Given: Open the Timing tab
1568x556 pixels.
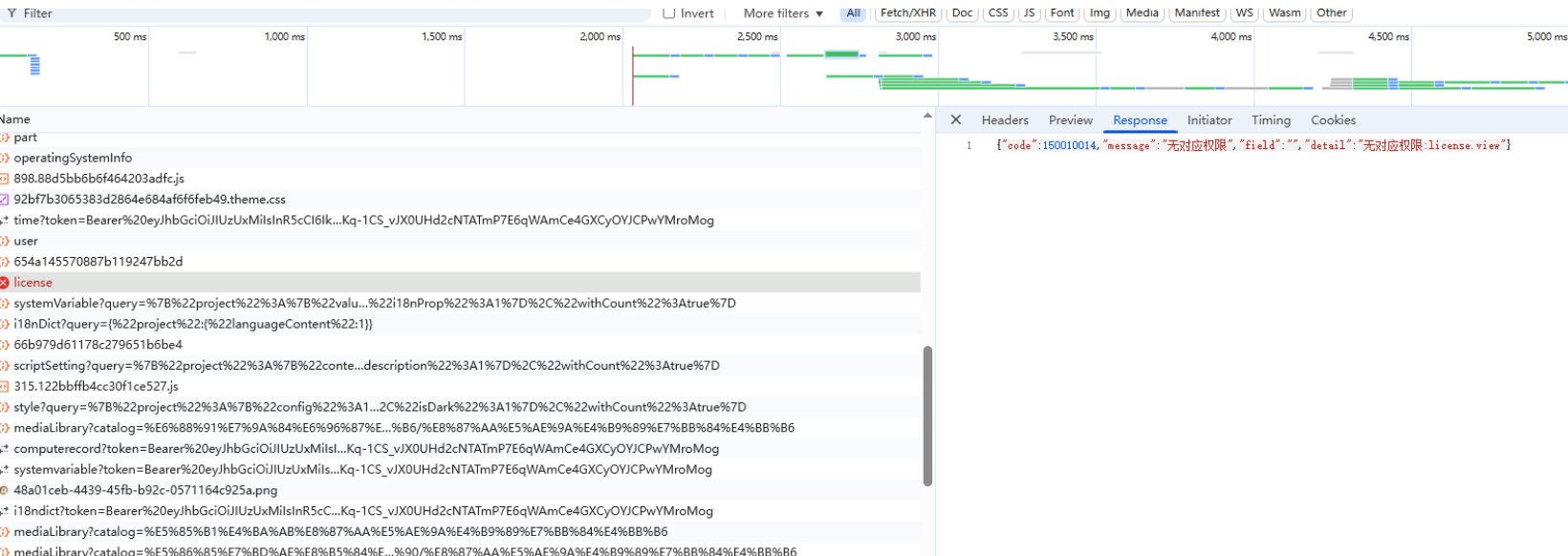Looking at the screenshot, I should pos(1271,120).
